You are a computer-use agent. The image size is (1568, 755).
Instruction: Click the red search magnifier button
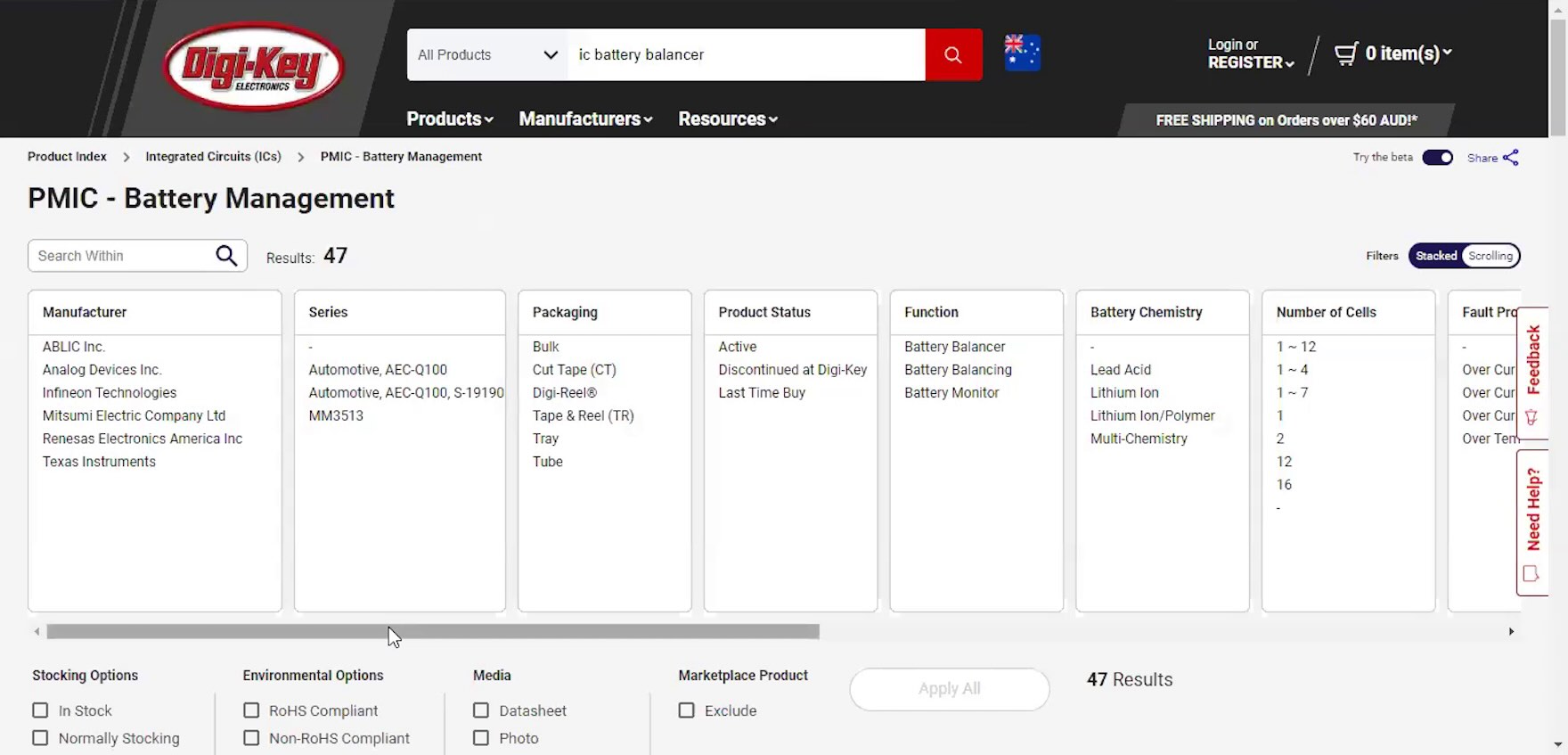[x=953, y=54]
